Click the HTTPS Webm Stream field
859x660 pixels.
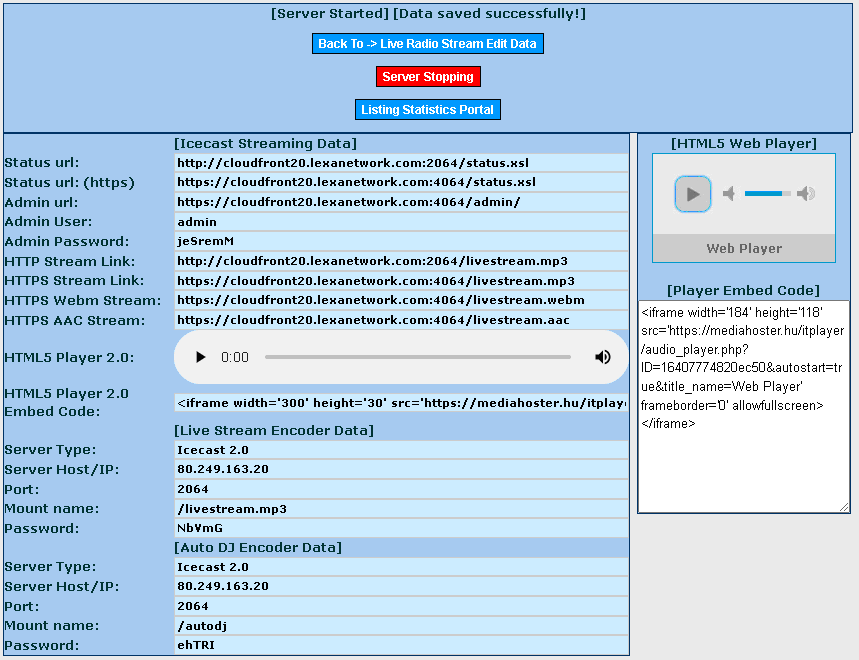[401, 300]
